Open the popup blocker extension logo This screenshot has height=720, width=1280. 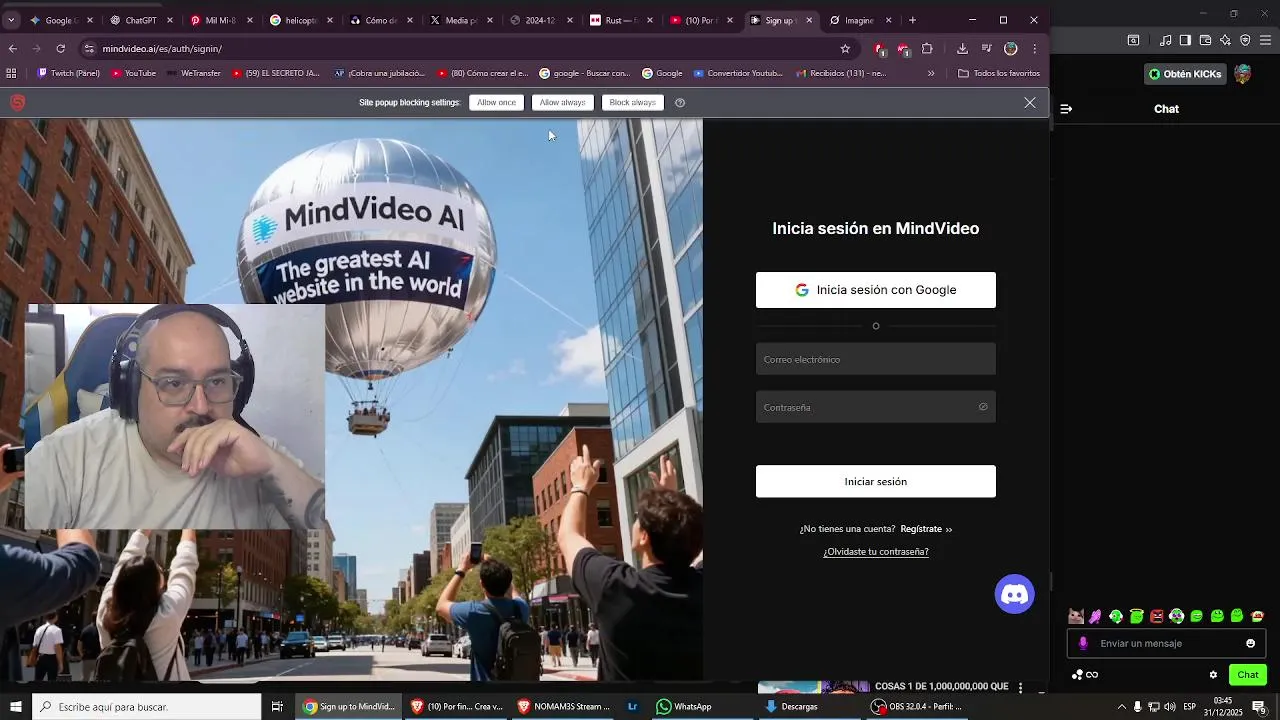pos(17,103)
